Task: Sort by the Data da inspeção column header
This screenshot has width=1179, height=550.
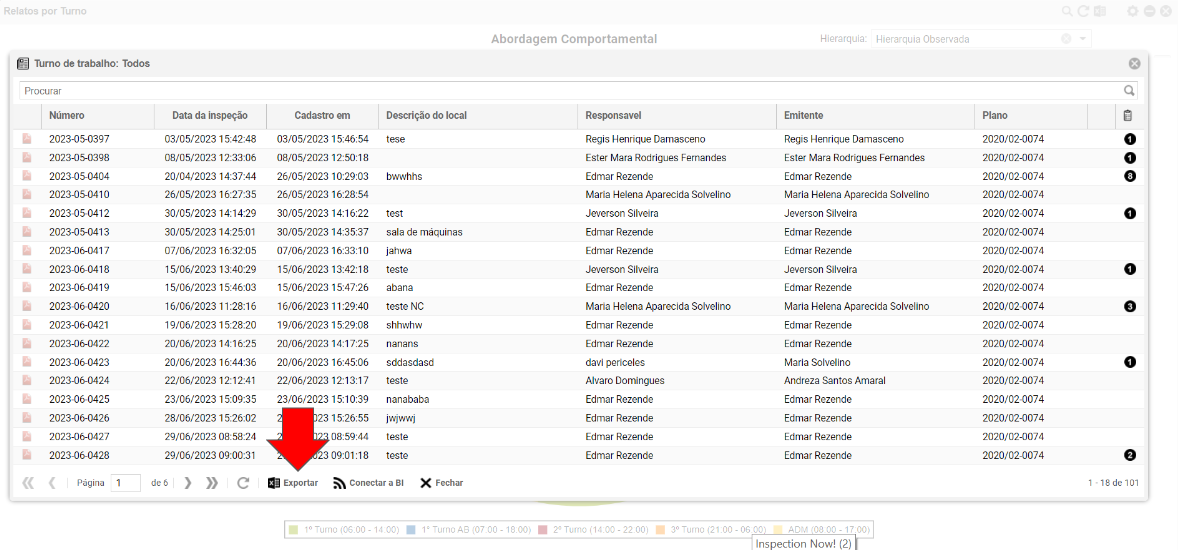Action: pyautogui.click(x=210, y=116)
